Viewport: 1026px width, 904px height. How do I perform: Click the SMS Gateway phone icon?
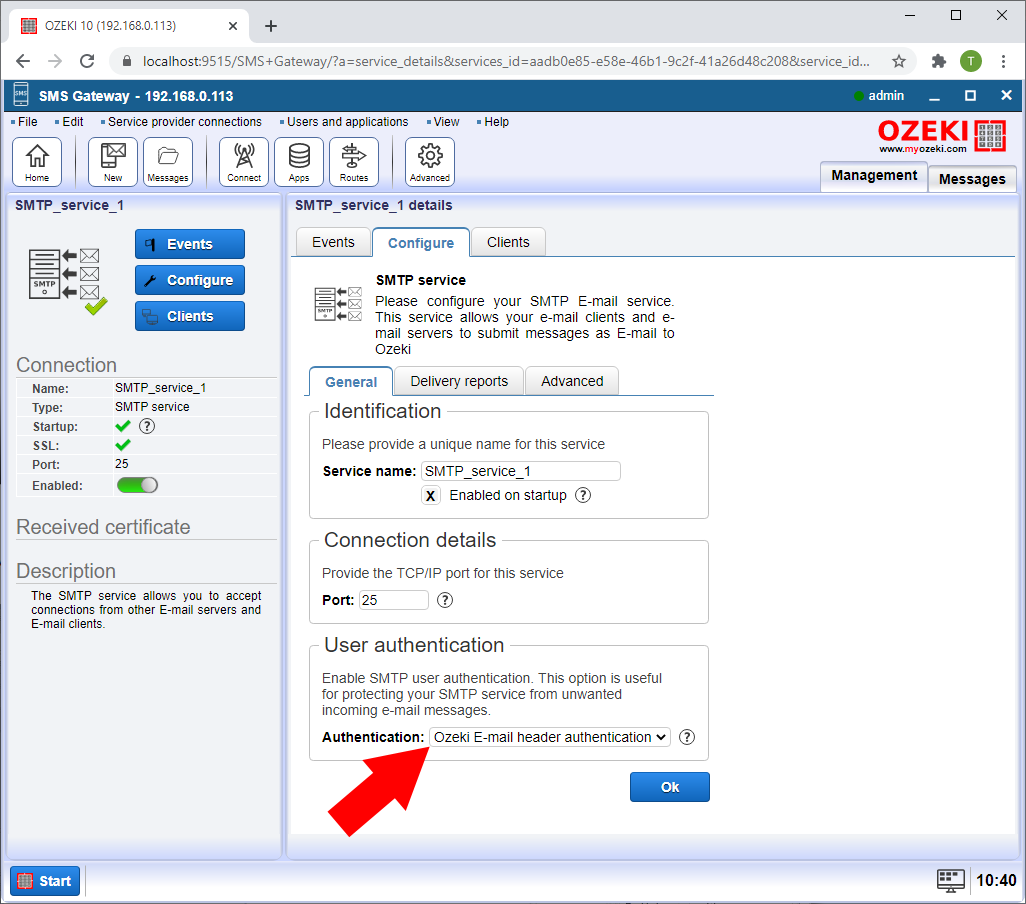(21, 95)
